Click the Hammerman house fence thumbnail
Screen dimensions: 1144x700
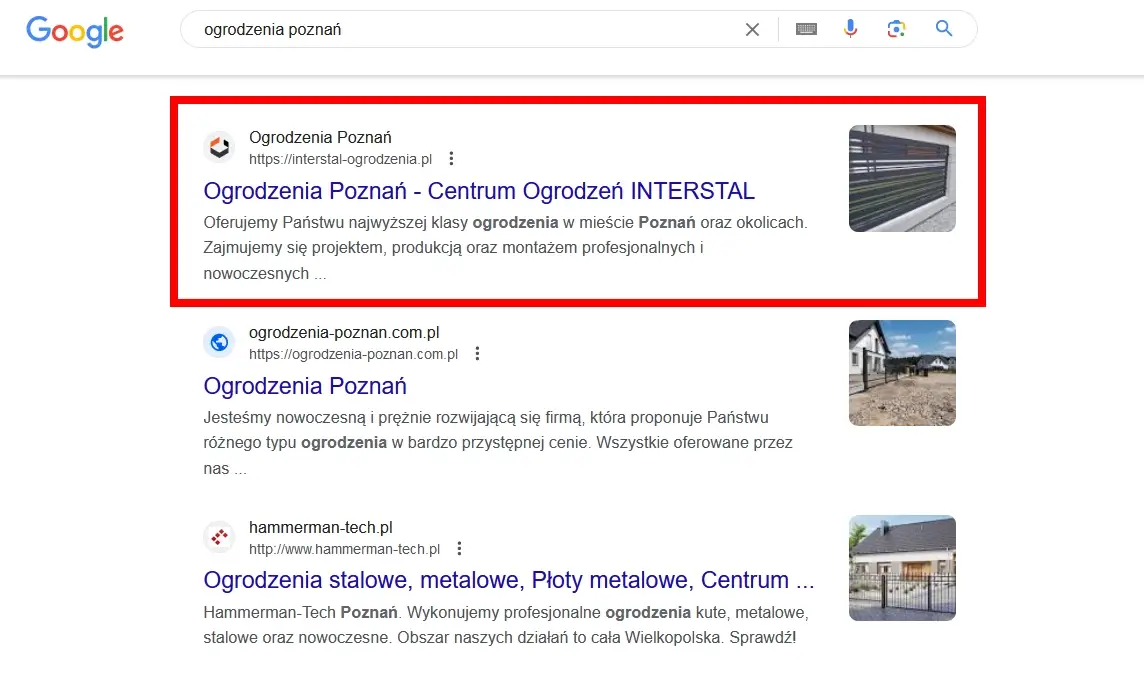pos(902,568)
